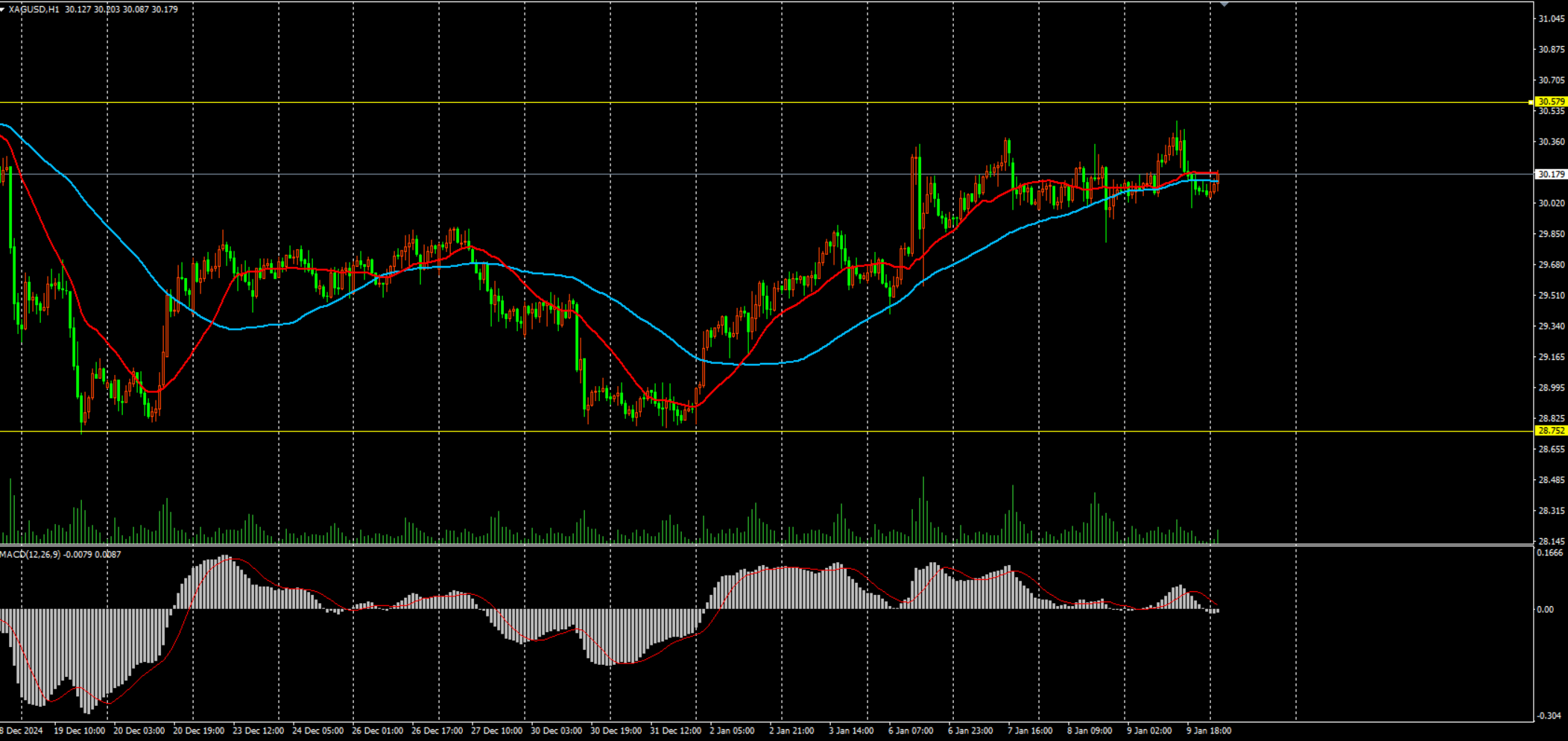Click the 26 Dec 01:00 time label

pyautogui.click(x=378, y=731)
